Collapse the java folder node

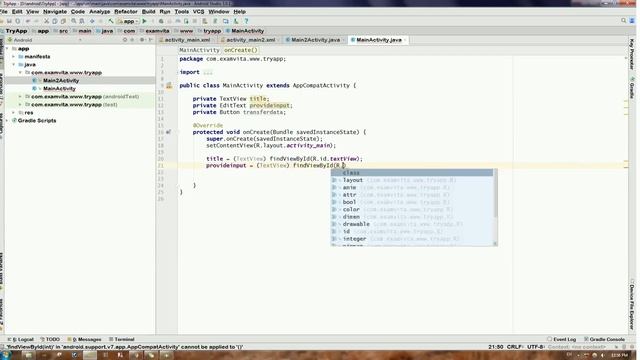tap(13, 64)
